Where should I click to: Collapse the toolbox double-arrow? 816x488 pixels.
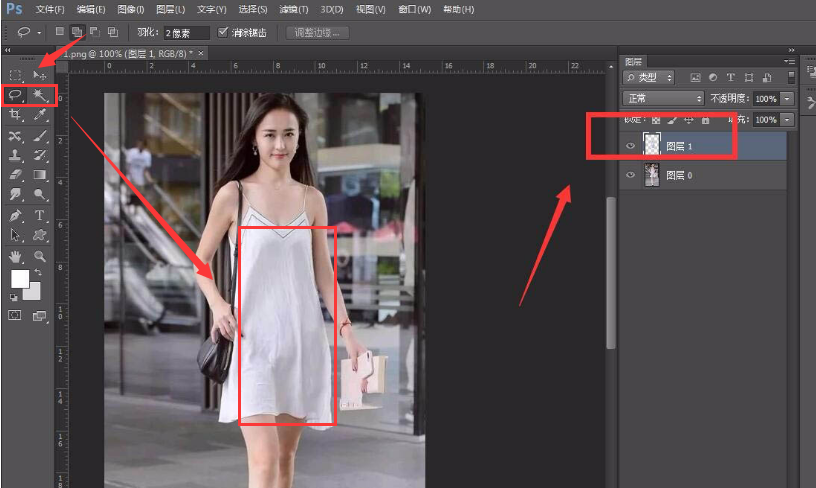pyautogui.click(x=7, y=50)
